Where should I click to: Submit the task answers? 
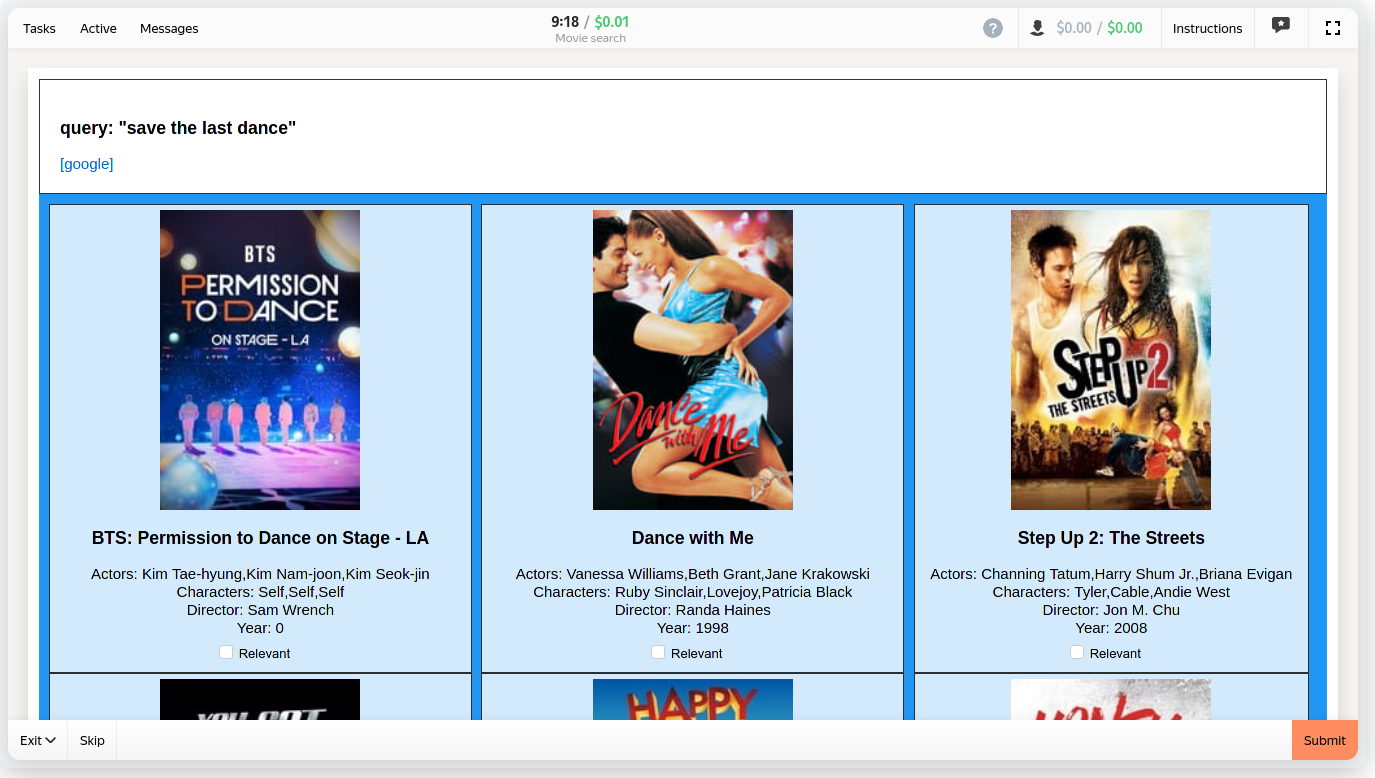pyautogui.click(x=1324, y=740)
